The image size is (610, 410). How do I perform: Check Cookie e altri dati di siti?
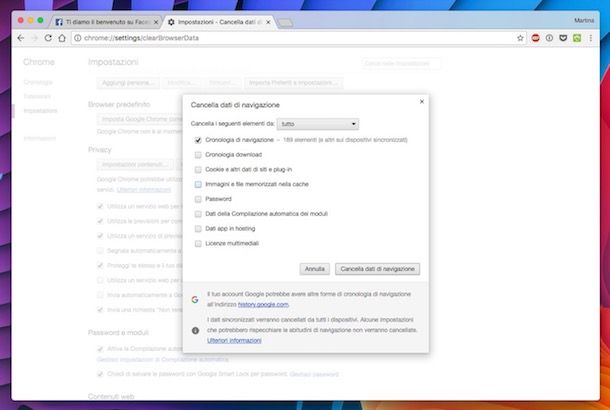(x=198, y=170)
